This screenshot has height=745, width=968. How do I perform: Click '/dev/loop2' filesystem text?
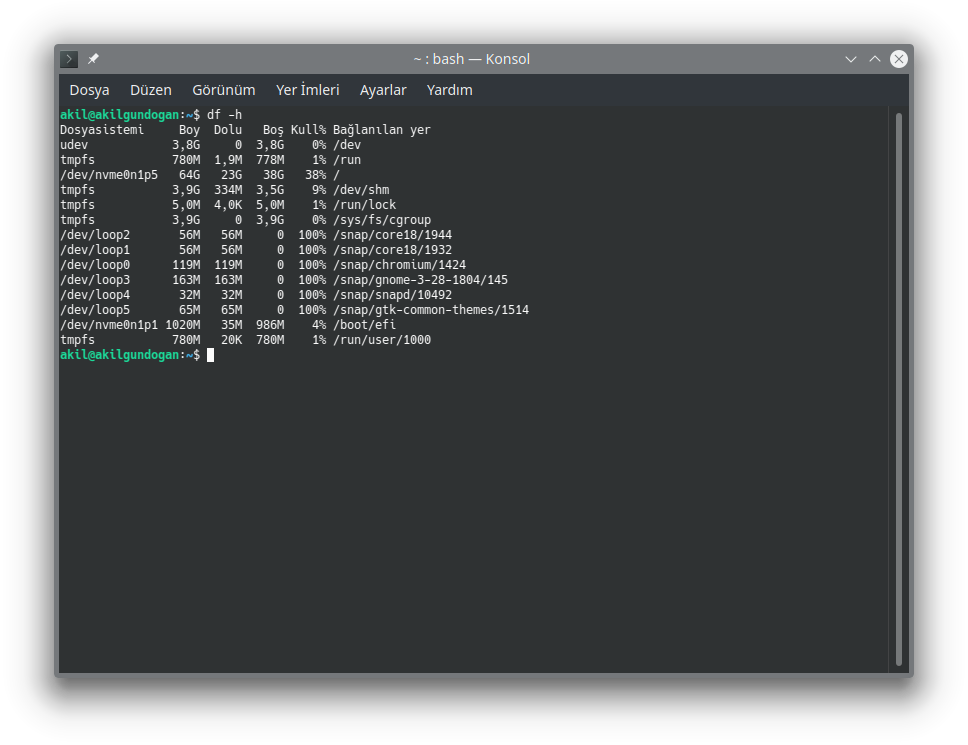tap(95, 235)
